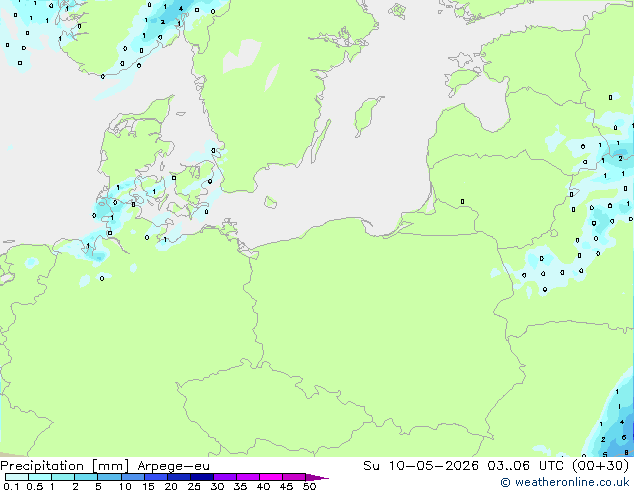Click the legend label '10'
This screenshot has height=490, width=634.
(125, 486)
